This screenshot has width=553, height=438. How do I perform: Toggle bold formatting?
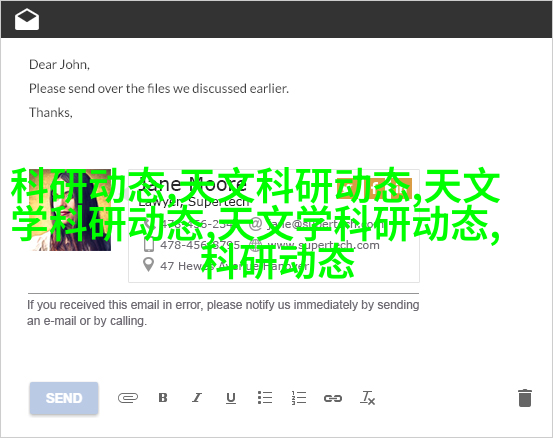pyautogui.click(x=163, y=398)
